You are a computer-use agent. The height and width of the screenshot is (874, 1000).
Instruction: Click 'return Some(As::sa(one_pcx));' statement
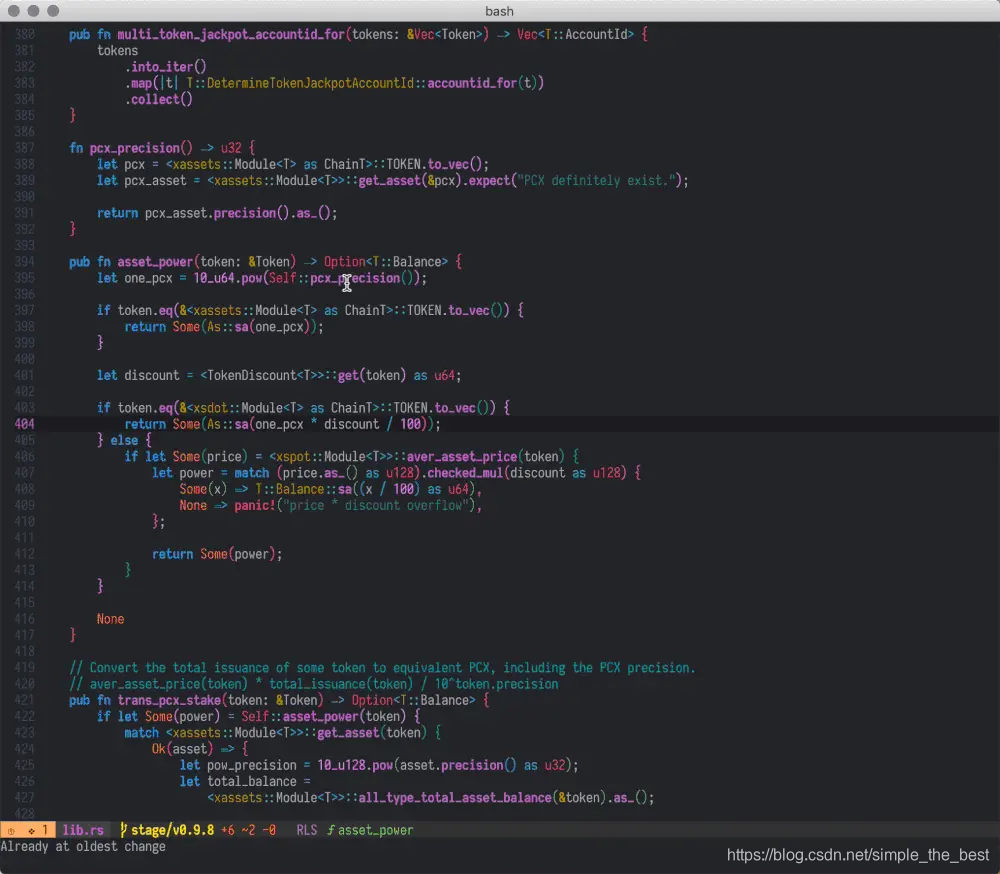224,327
